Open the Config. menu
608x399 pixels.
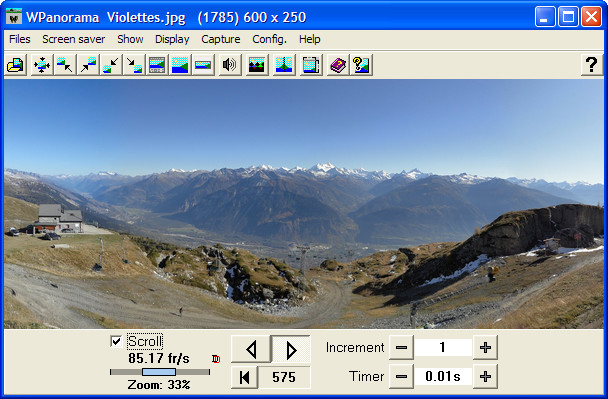click(x=269, y=39)
